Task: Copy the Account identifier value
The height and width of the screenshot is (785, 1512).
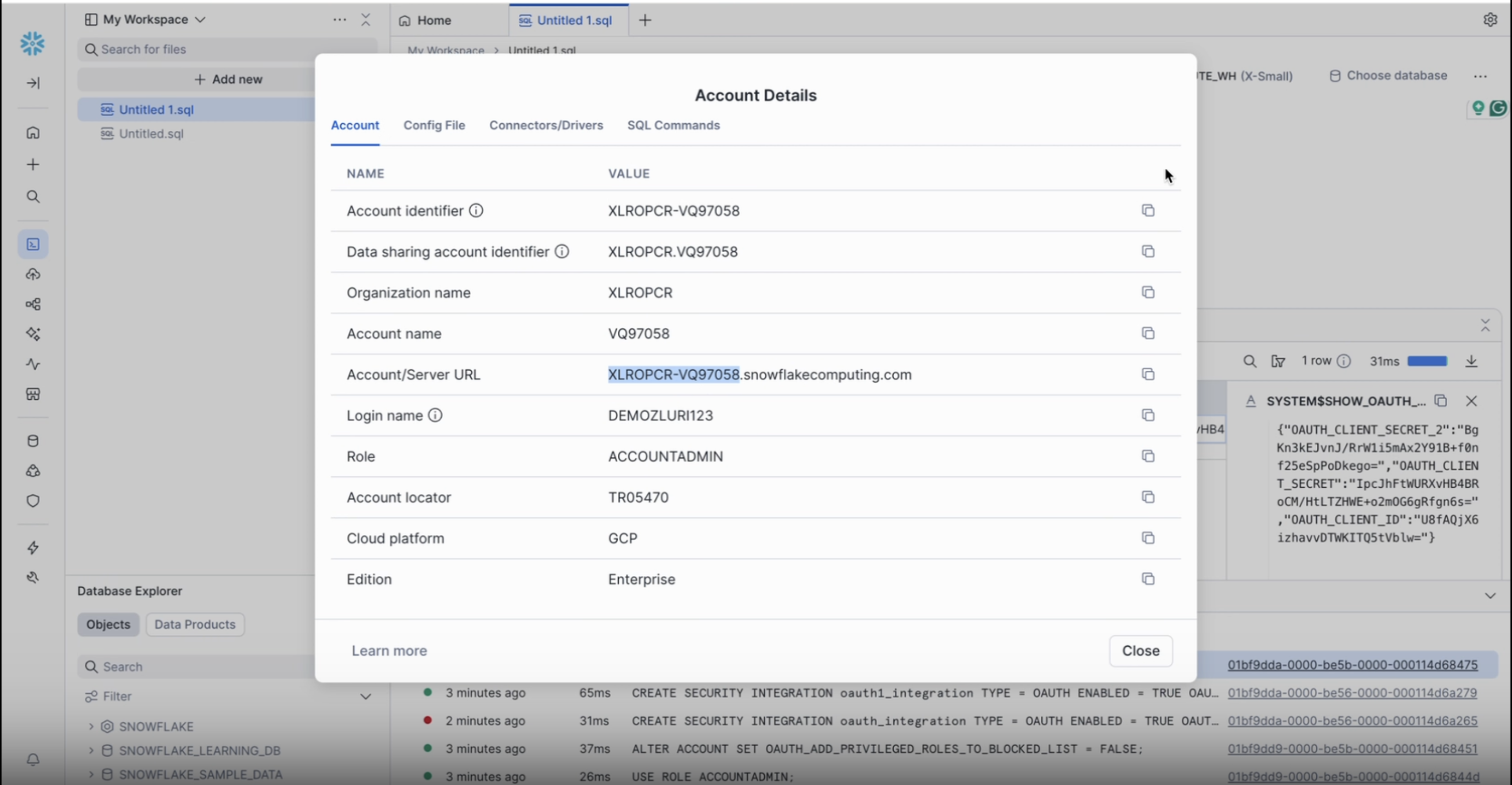Action: click(x=1147, y=210)
